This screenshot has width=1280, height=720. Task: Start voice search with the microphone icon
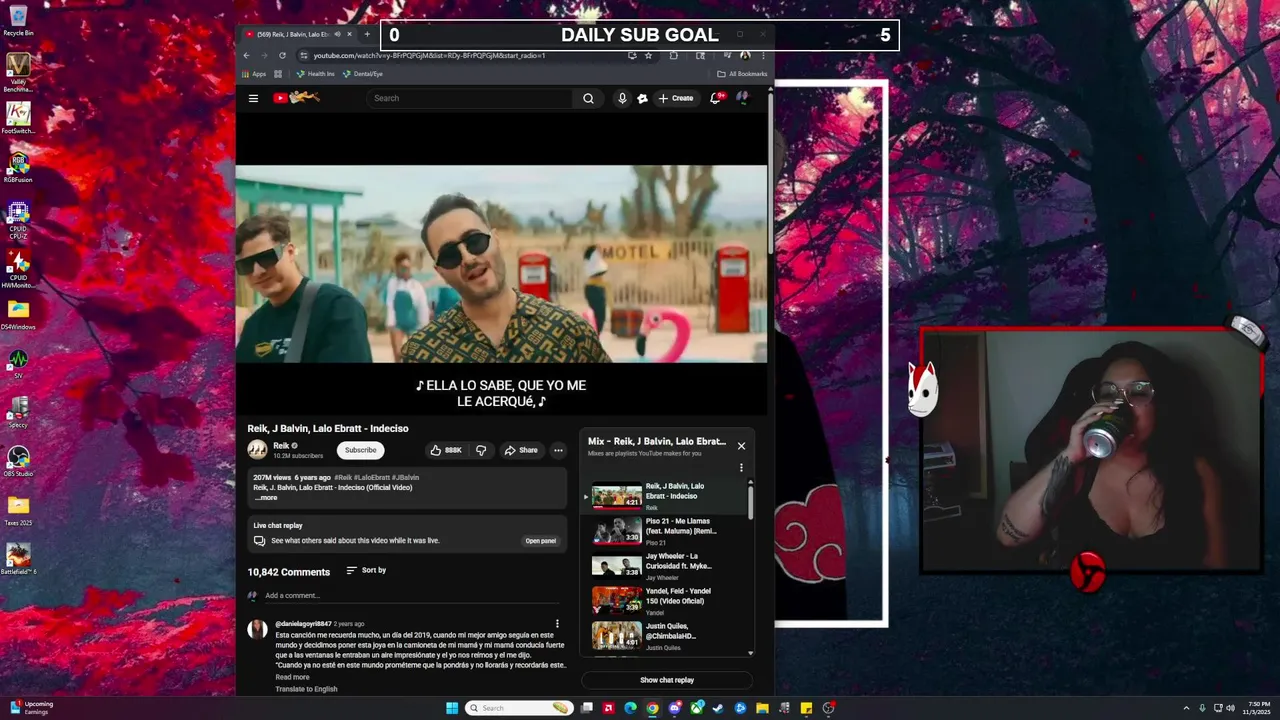tap(622, 98)
